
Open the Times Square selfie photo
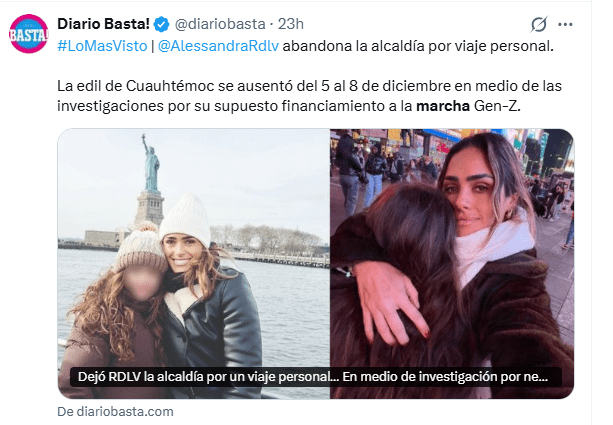(x=452, y=264)
